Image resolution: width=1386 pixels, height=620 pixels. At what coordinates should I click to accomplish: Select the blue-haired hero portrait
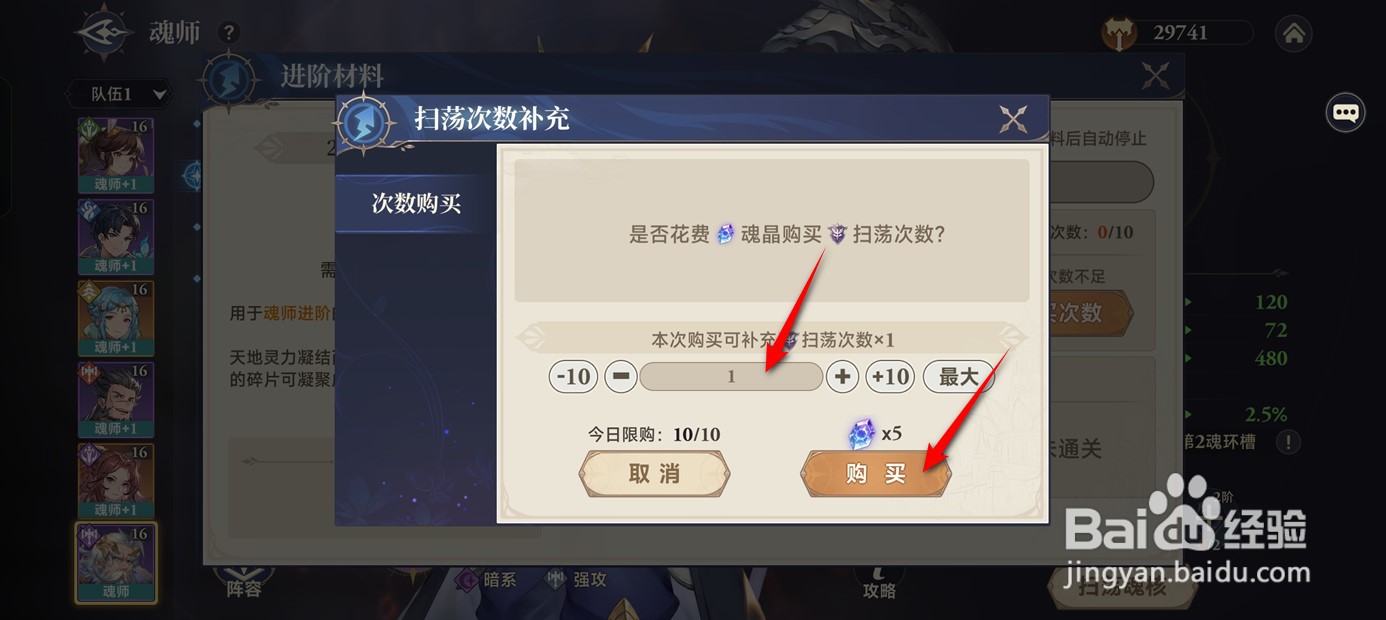click(116, 318)
